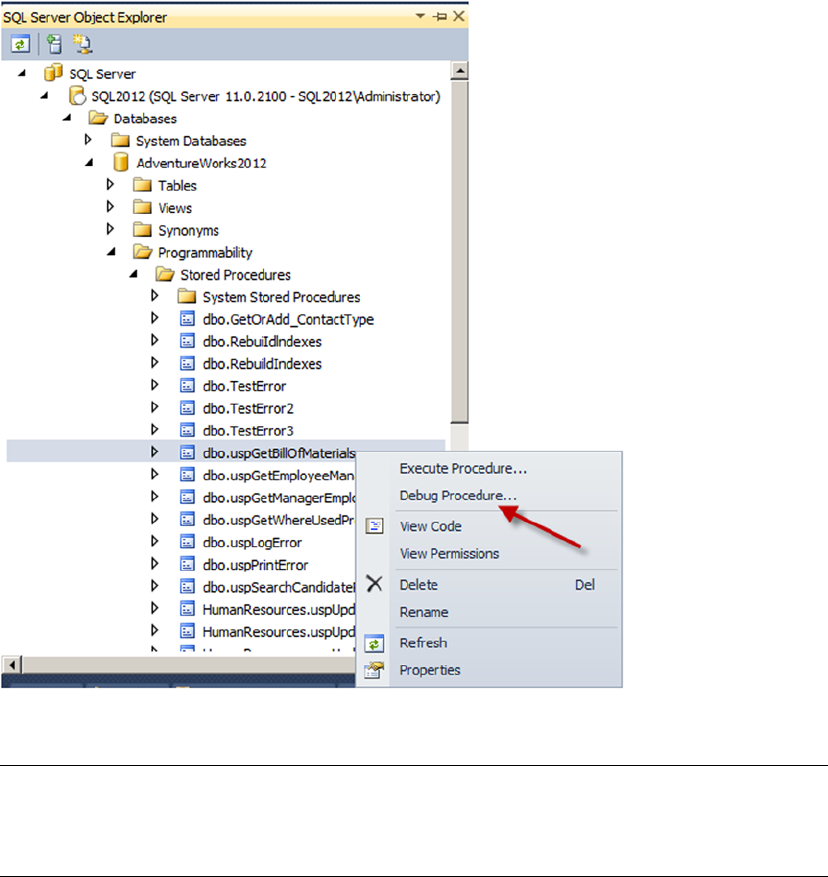Click the View Code menu icon

[x=374, y=526]
